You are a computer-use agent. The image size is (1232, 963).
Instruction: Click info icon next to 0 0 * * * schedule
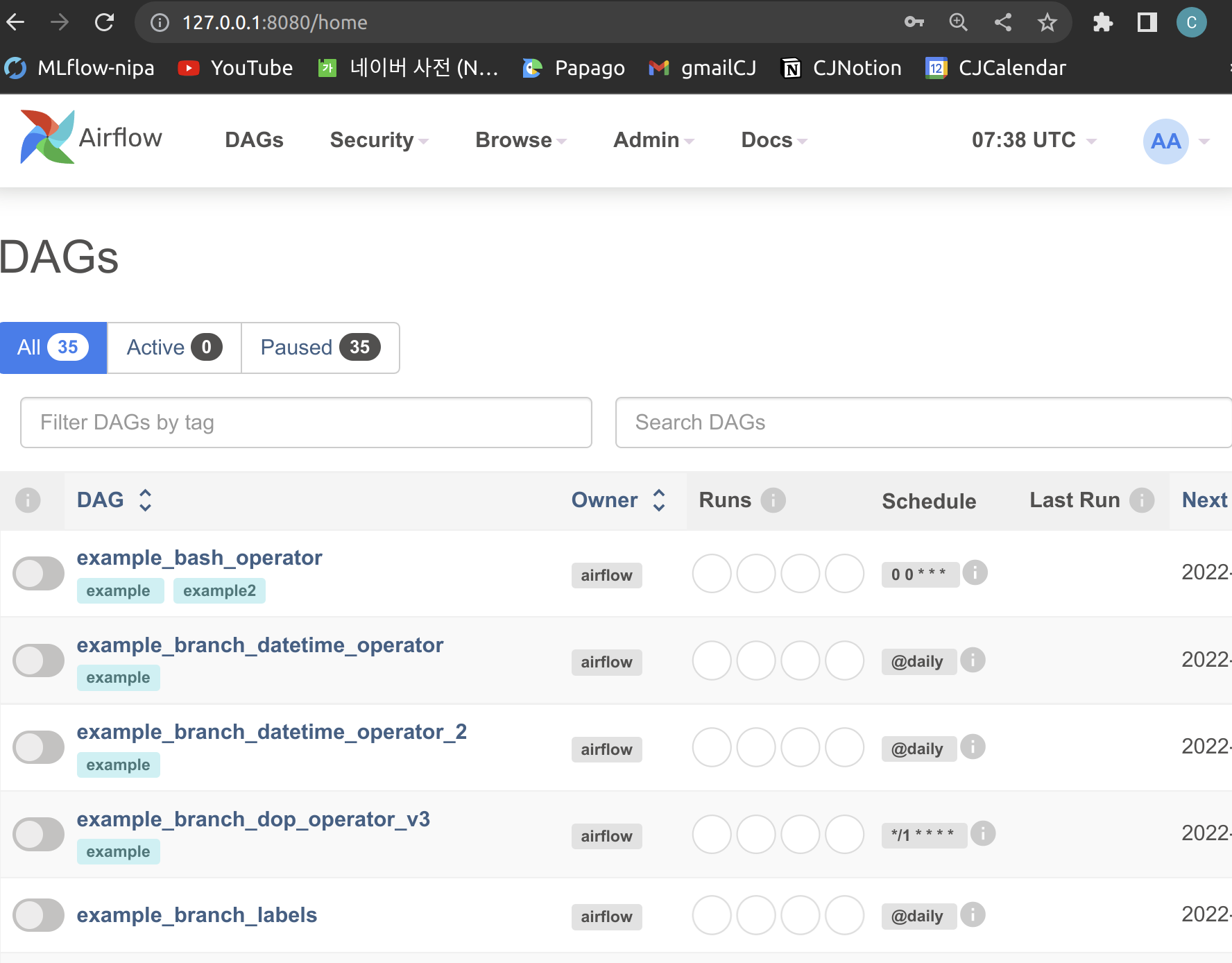975,573
